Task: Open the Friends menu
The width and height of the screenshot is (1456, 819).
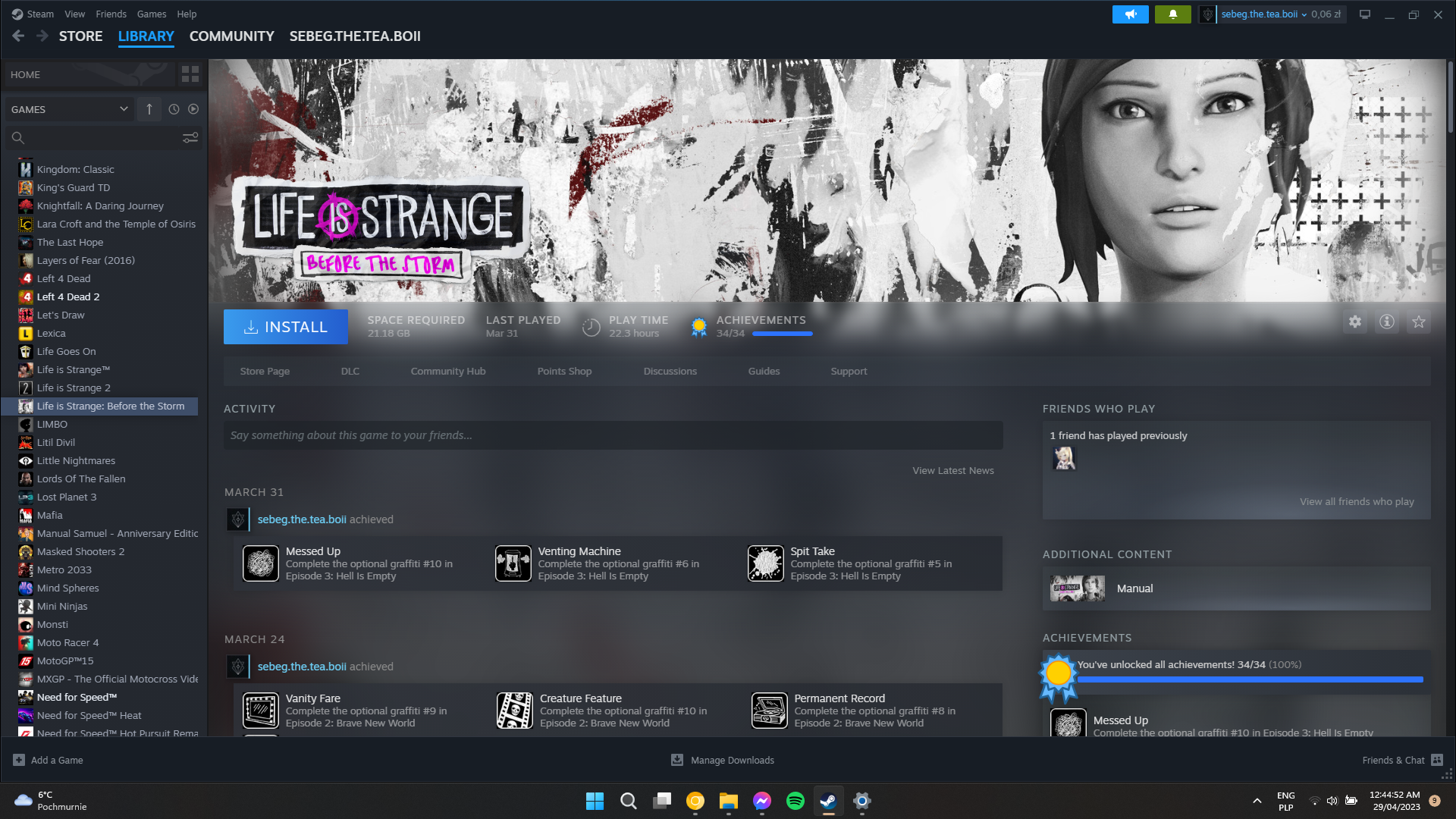Action: [111, 14]
